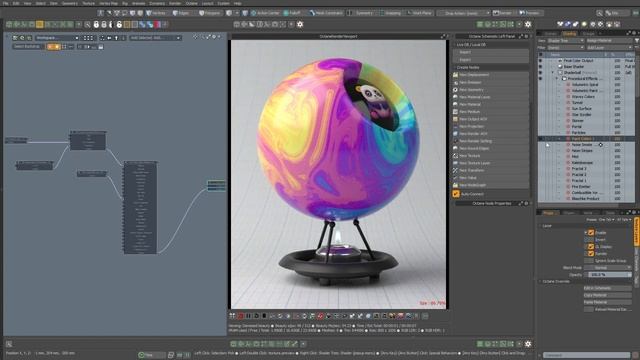Click the yellow highlighted layout icon in the left toolbar
The height and width of the screenshot is (360, 640).
(x=40, y=24)
